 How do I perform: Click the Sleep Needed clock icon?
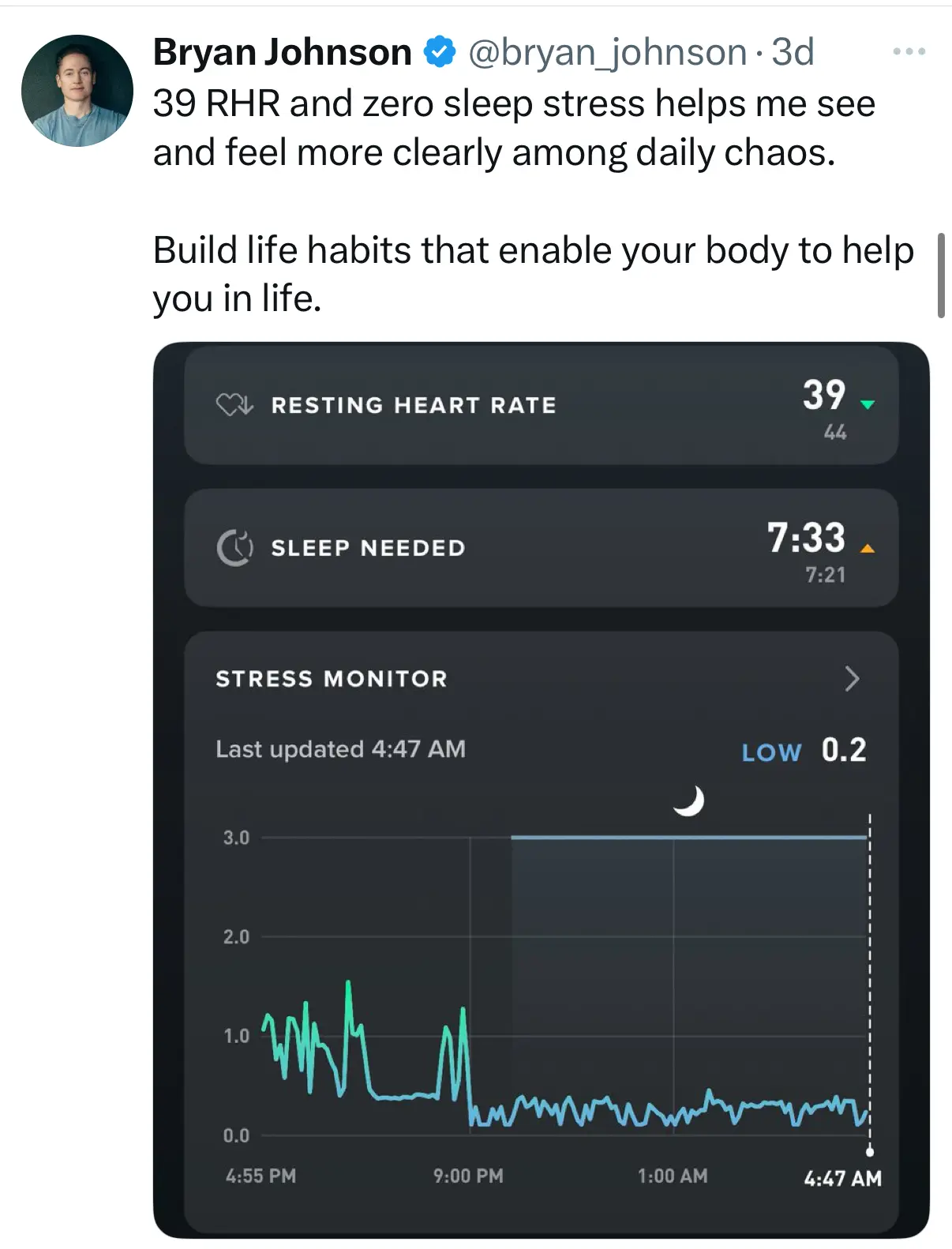234,547
